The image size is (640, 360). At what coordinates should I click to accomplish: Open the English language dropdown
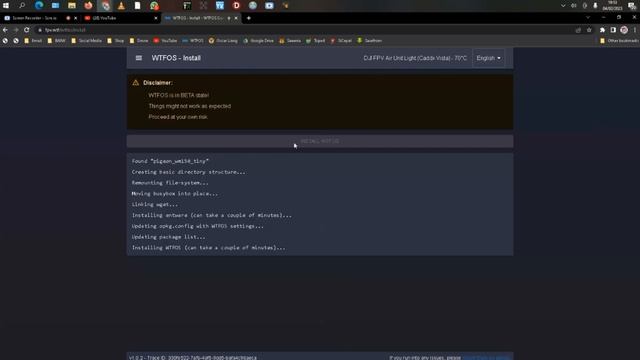488,58
